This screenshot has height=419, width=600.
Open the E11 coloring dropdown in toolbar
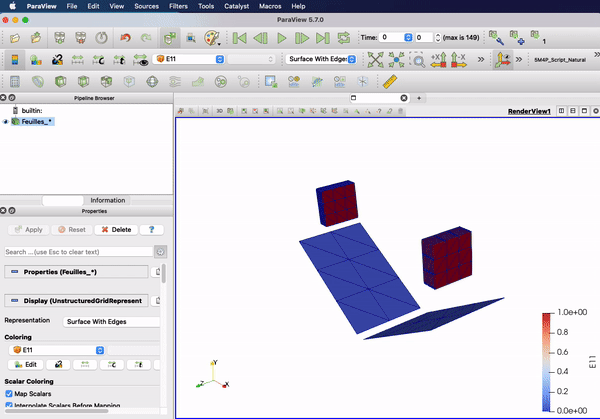coord(188,59)
